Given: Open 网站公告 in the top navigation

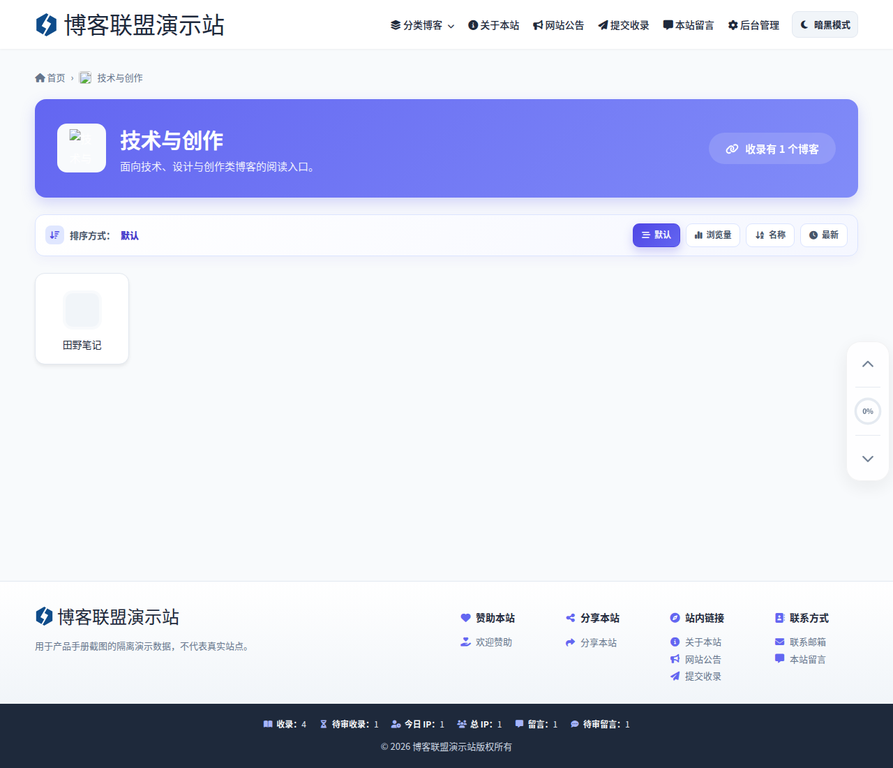Looking at the screenshot, I should [x=558, y=25].
